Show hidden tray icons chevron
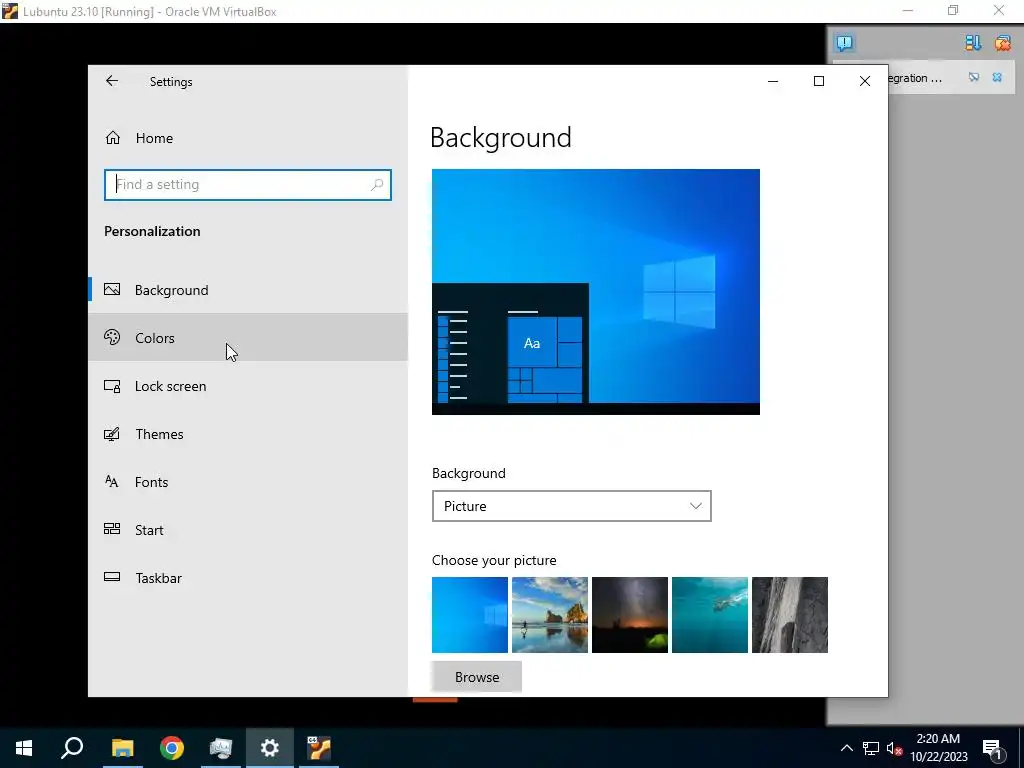 point(846,748)
